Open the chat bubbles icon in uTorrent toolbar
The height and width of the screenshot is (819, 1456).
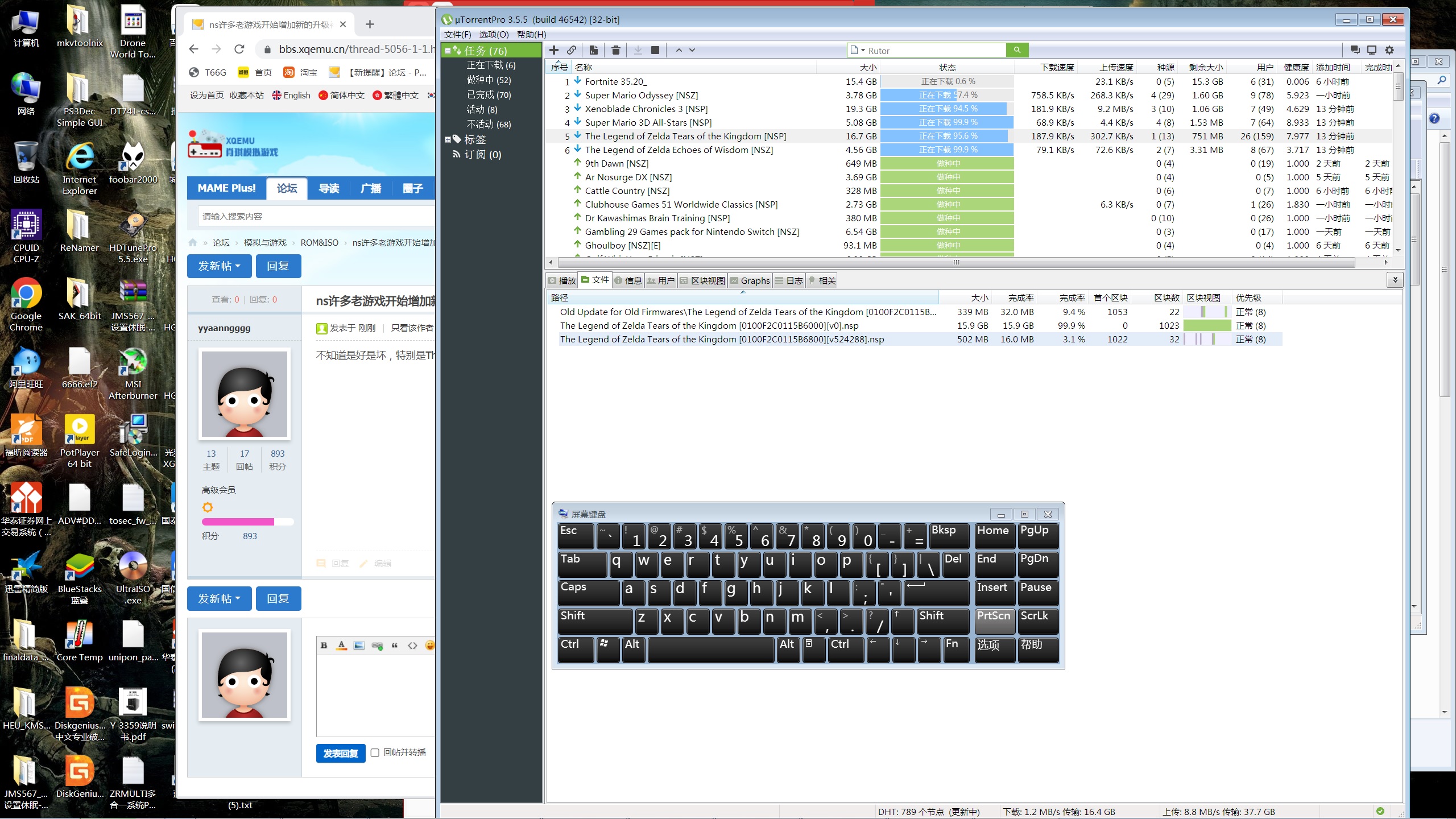coord(1355,50)
